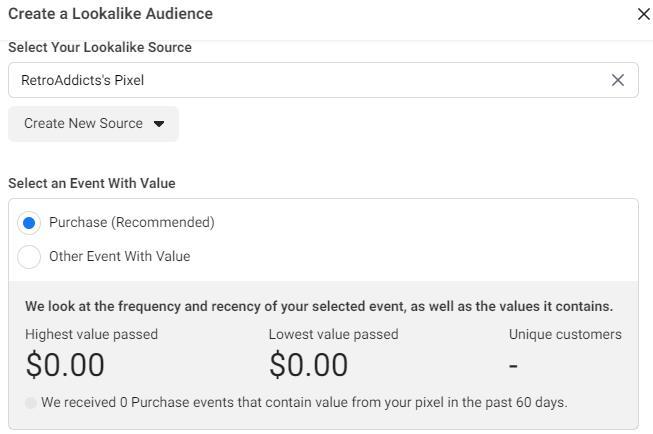Click the dash under Unique customers
Image resolution: width=653 pixels, height=434 pixels.
(x=513, y=366)
